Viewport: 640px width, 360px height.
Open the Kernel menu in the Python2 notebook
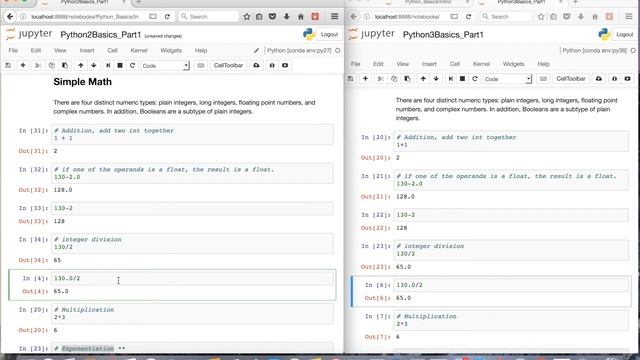click(x=139, y=51)
